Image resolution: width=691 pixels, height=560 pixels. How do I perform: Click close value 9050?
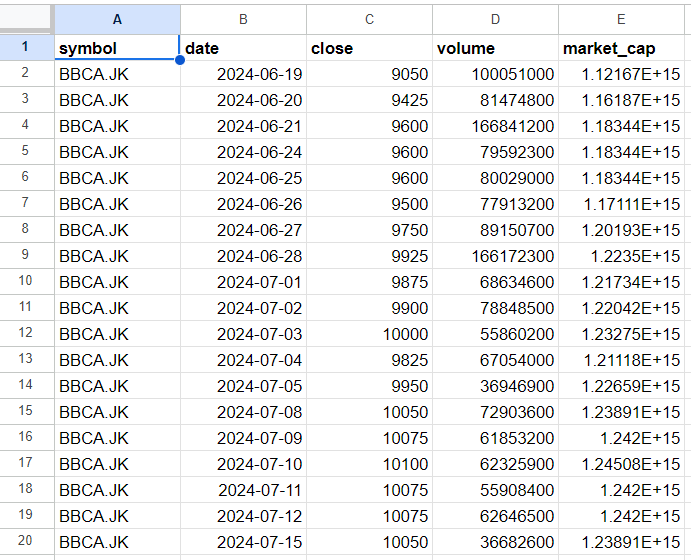coord(369,74)
